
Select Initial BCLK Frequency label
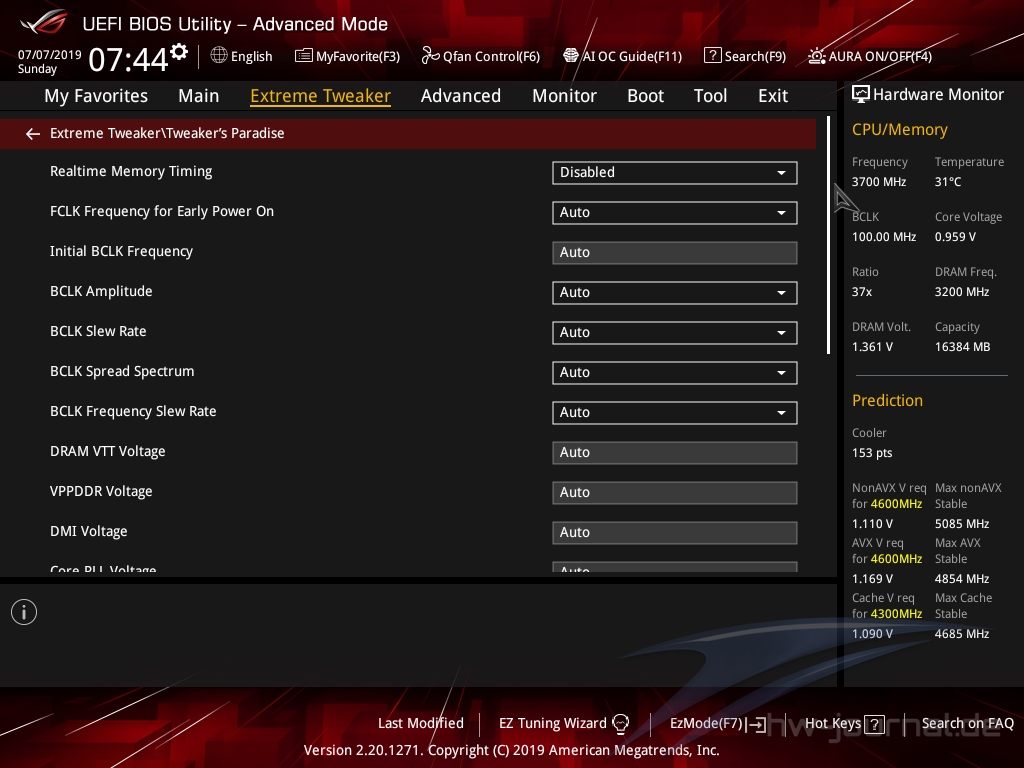[x=121, y=251]
